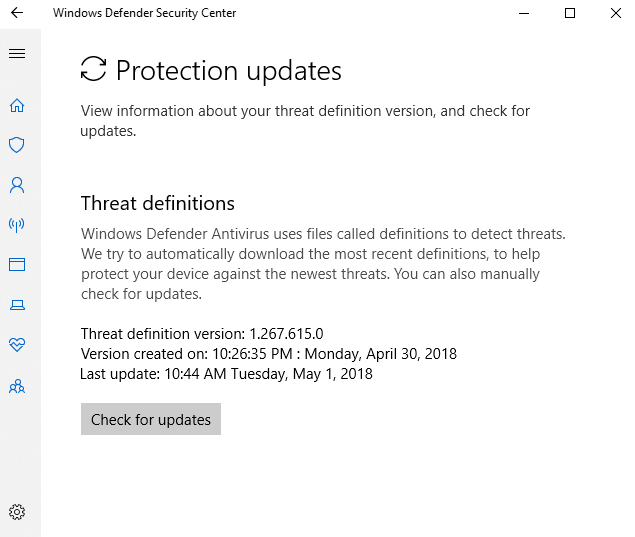The height and width of the screenshot is (537, 635).
Task: Minimize the Windows Defender Security Center window
Action: 524,13
